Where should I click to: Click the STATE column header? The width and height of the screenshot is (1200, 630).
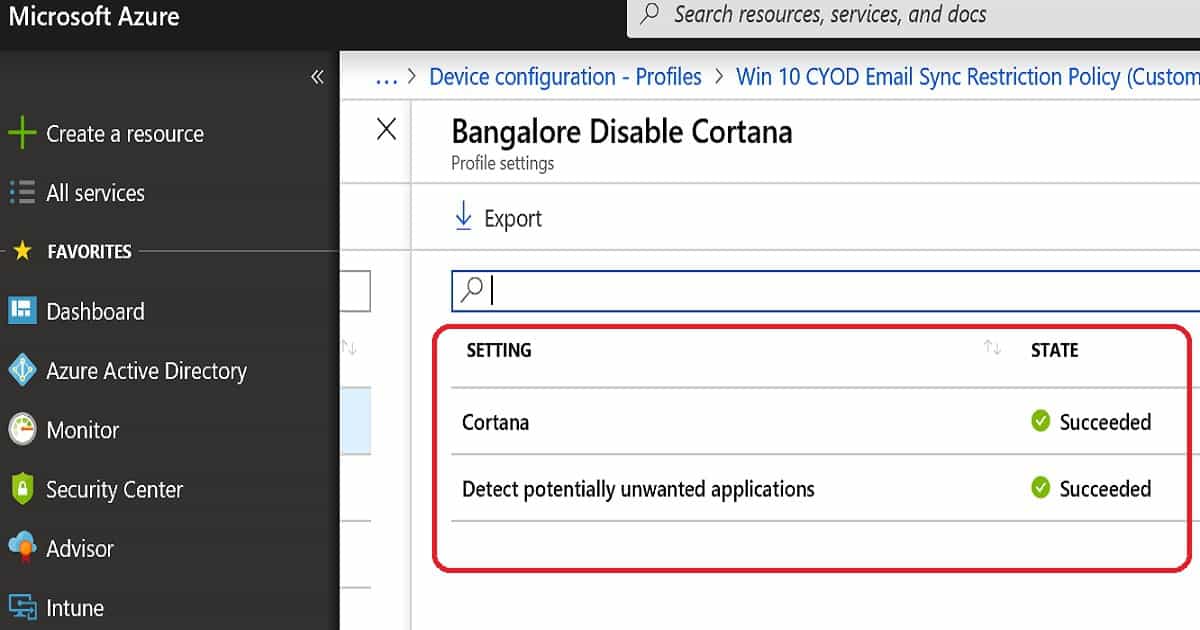click(x=1054, y=350)
